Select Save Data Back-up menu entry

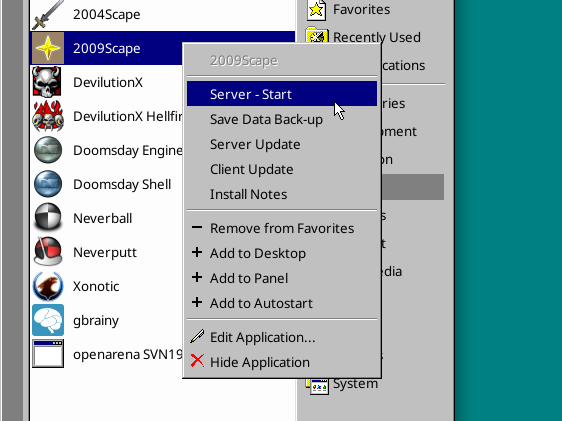click(282, 119)
